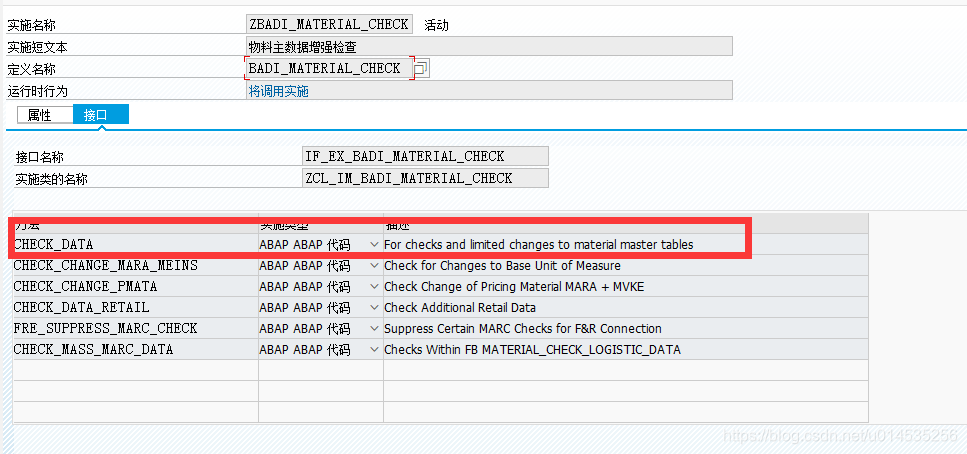
Task: Click the IF_EX_BADI_MATERIAL_CHECK interface name field
Action: [x=426, y=156]
